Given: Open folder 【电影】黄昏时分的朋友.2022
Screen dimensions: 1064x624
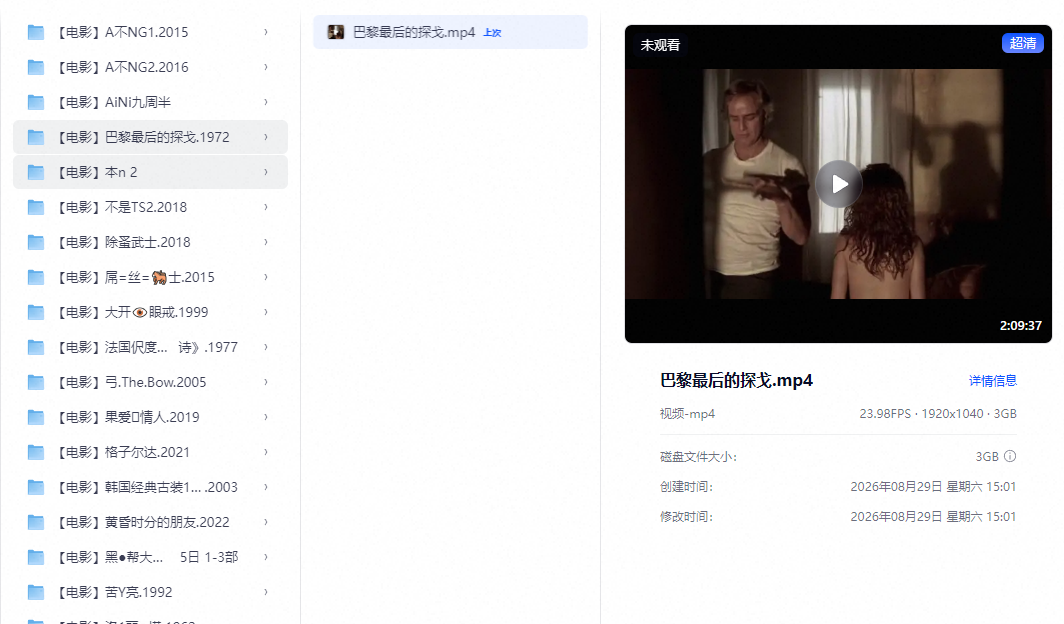Looking at the screenshot, I should (x=151, y=522).
